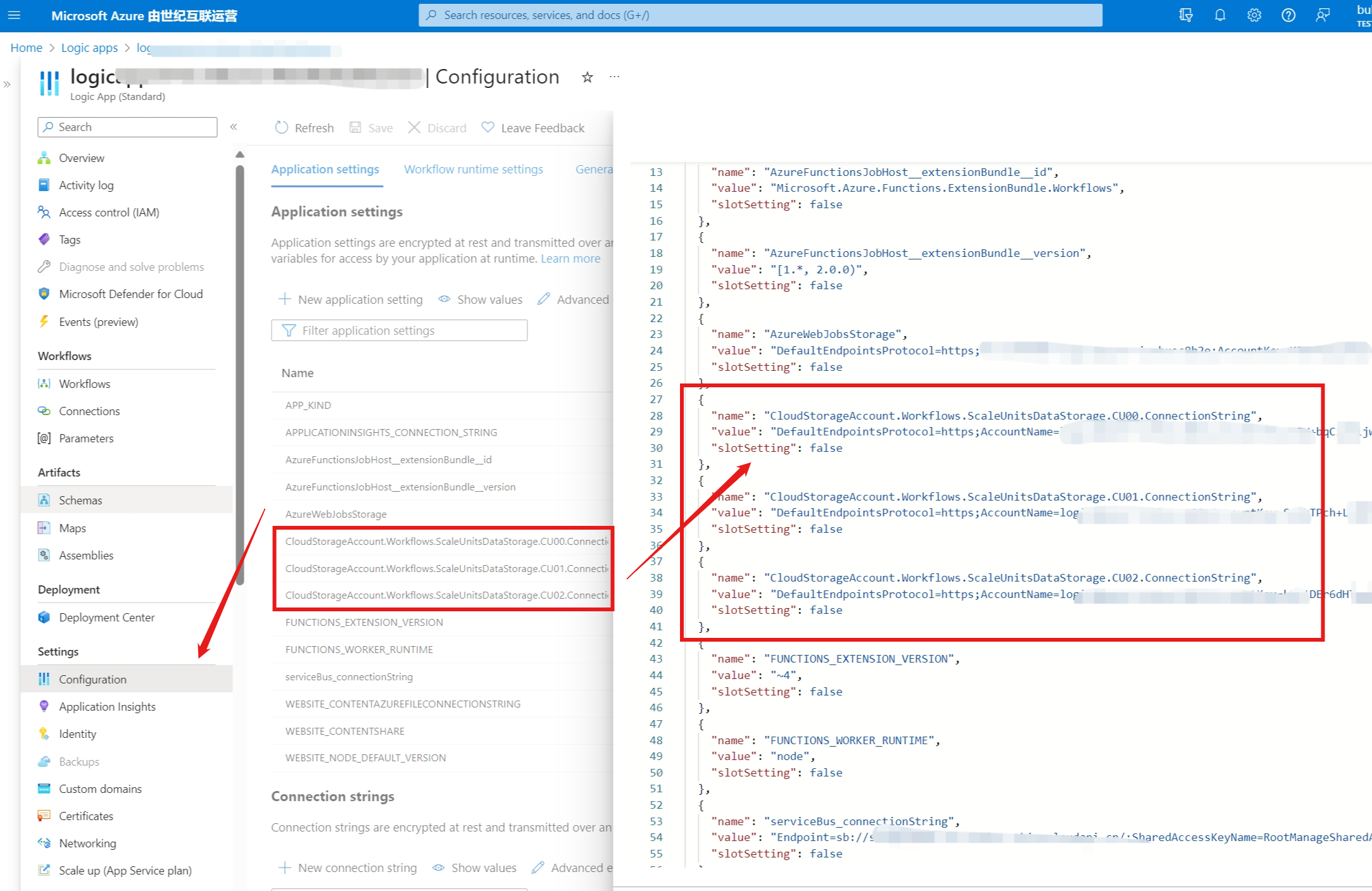The image size is (1372, 891).
Task: Open the help question mark icon
Action: tap(1288, 15)
